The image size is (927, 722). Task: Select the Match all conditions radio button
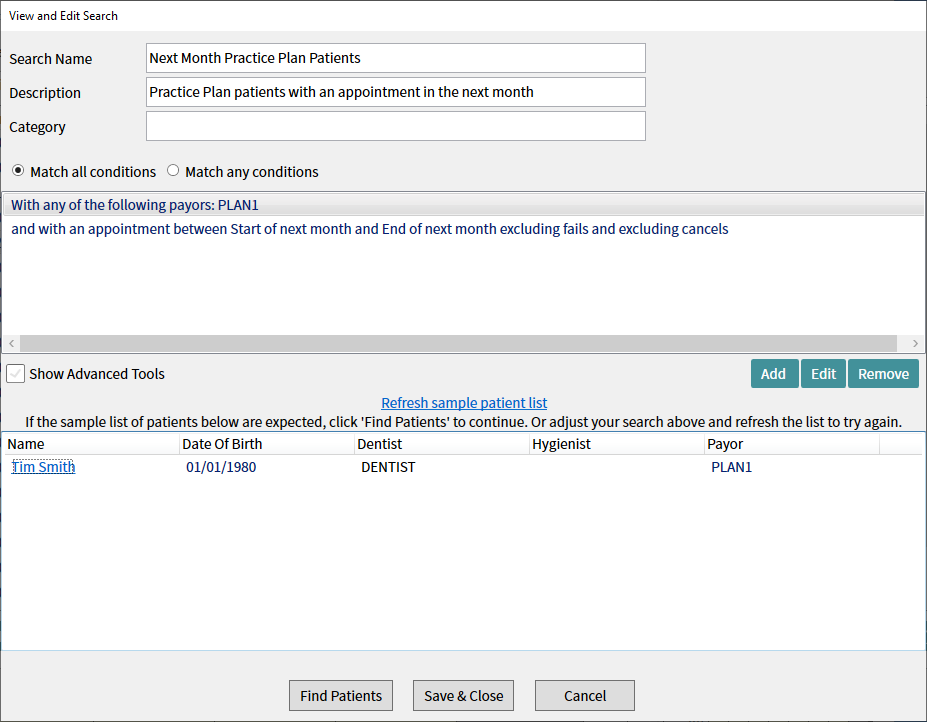18,171
